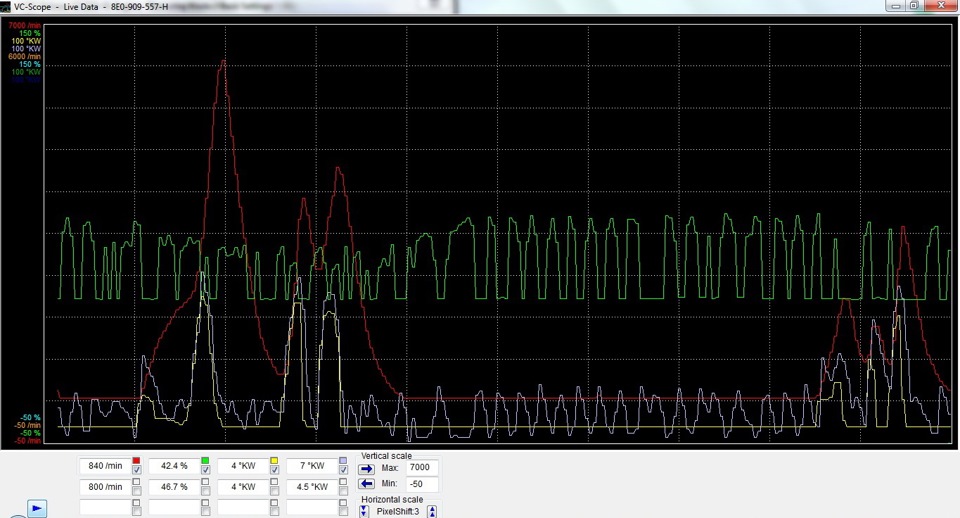This screenshot has height=518, width=960.
Task: Click the 840 /min value field
Action: coord(105,466)
